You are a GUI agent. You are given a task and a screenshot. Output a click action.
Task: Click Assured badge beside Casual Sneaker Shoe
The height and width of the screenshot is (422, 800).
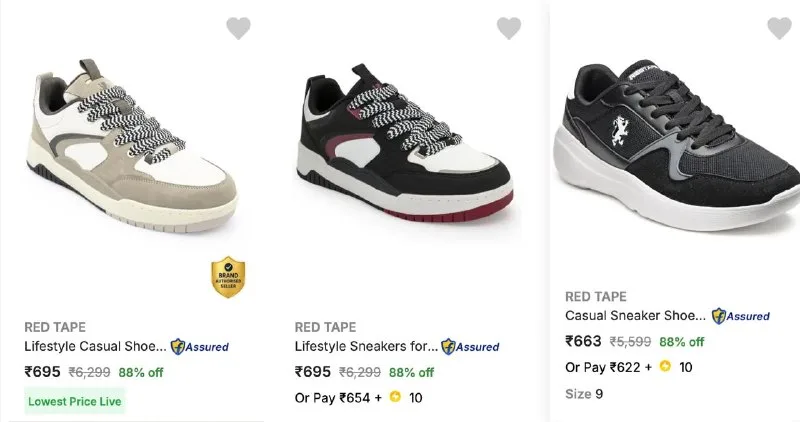[741, 316]
